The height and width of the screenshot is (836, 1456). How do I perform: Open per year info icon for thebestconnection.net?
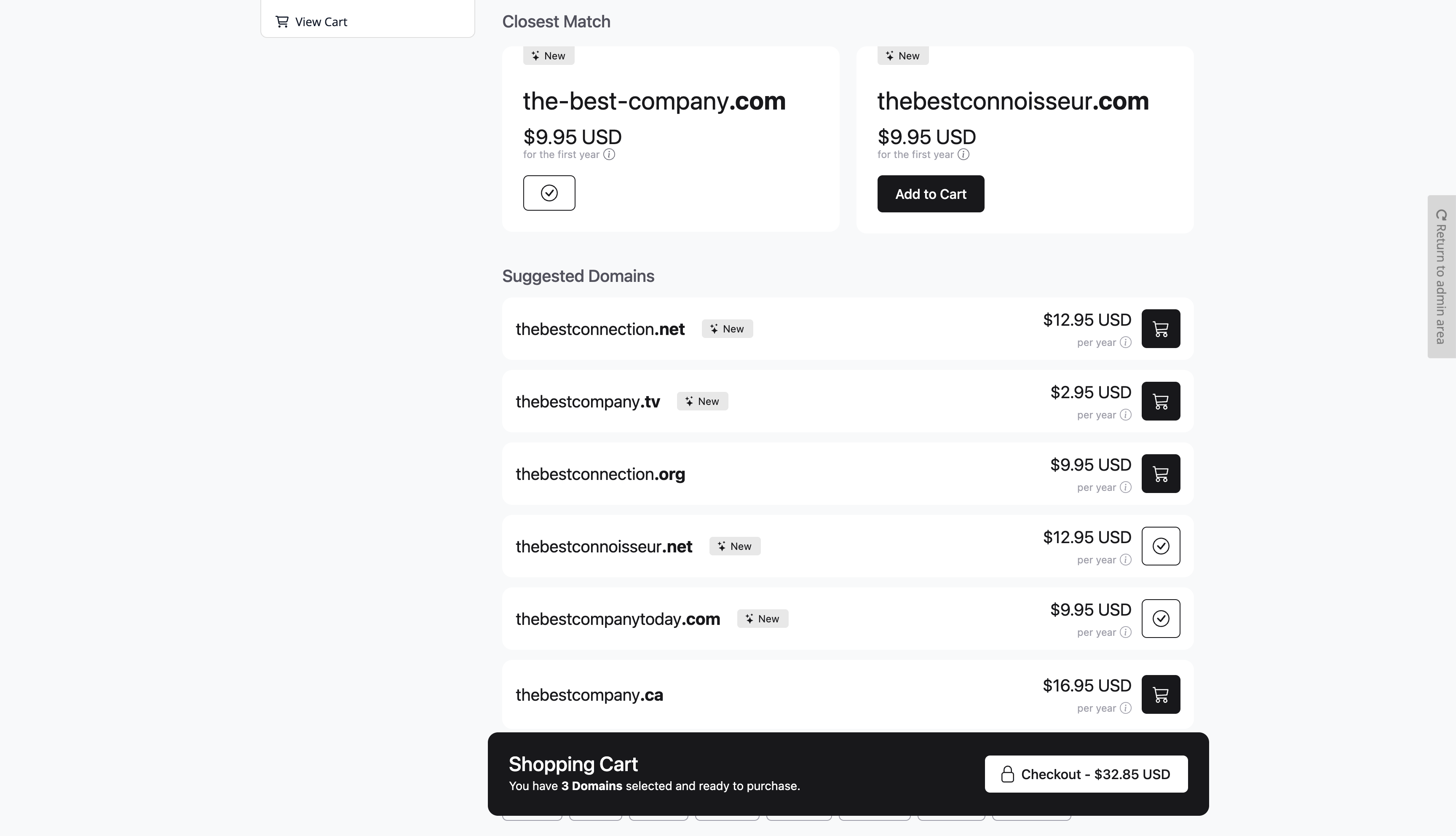pyautogui.click(x=1125, y=343)
